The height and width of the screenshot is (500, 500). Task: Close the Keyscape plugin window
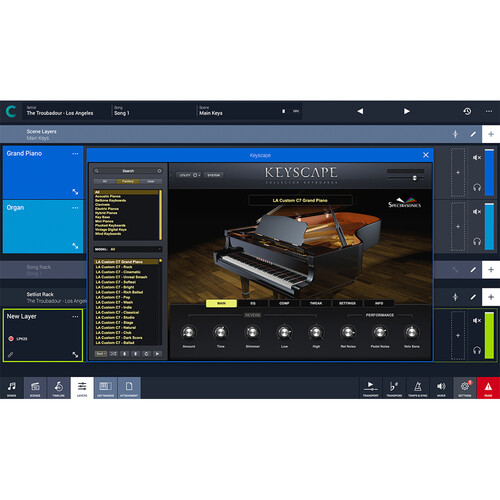pos(426,155)
